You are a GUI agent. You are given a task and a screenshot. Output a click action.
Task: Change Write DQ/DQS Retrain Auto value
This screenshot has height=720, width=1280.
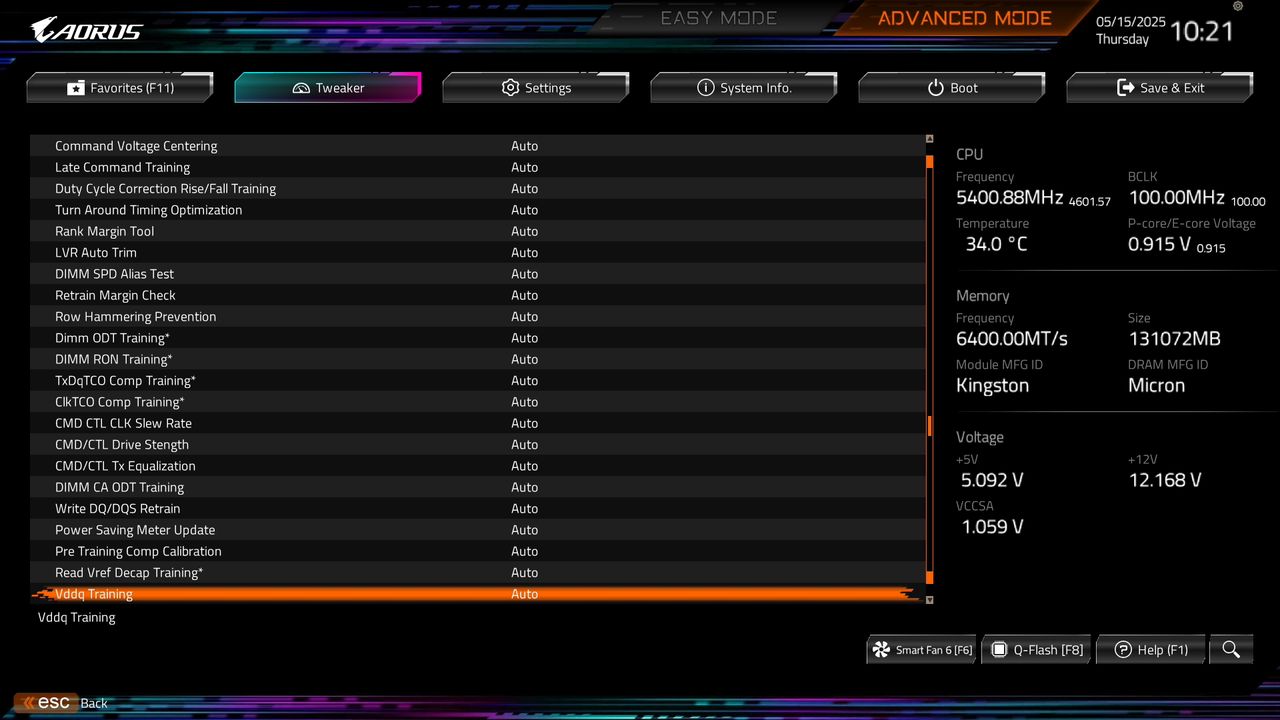tap(524, 509)
